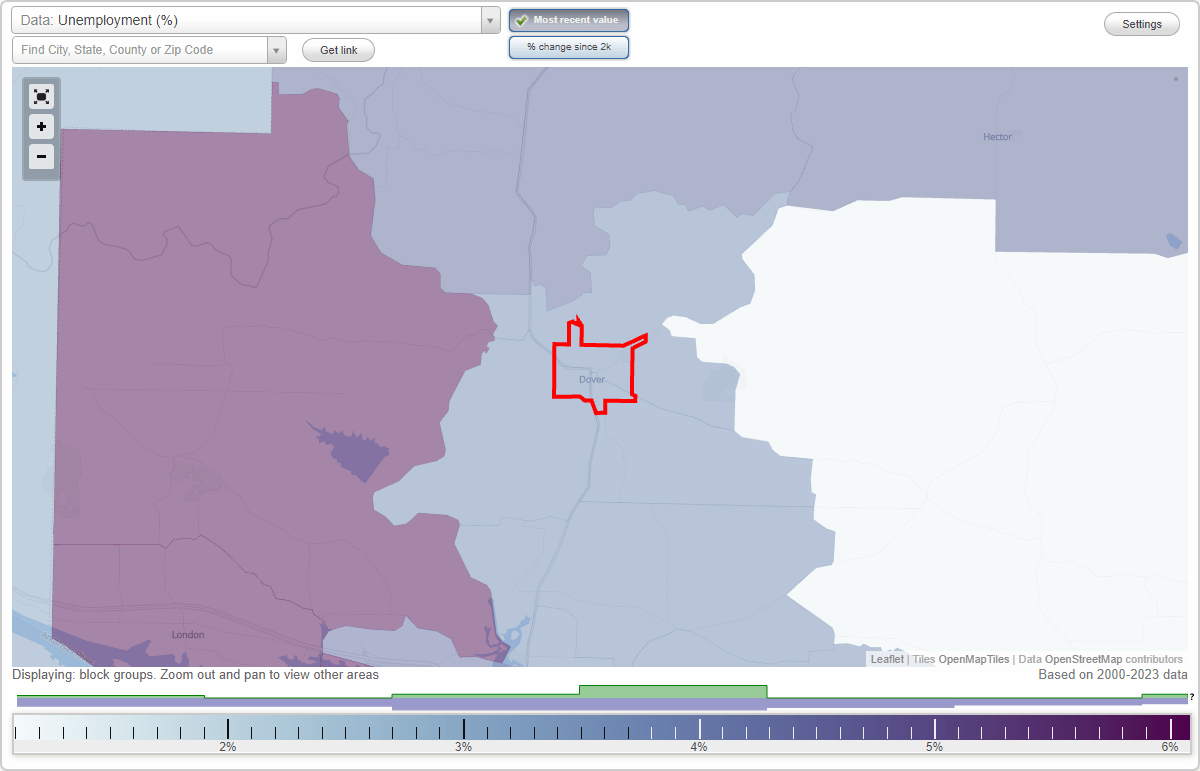Zoom out using the minus icon
The height and width of the screenshot is (771, 1200).
click(41, 156)
